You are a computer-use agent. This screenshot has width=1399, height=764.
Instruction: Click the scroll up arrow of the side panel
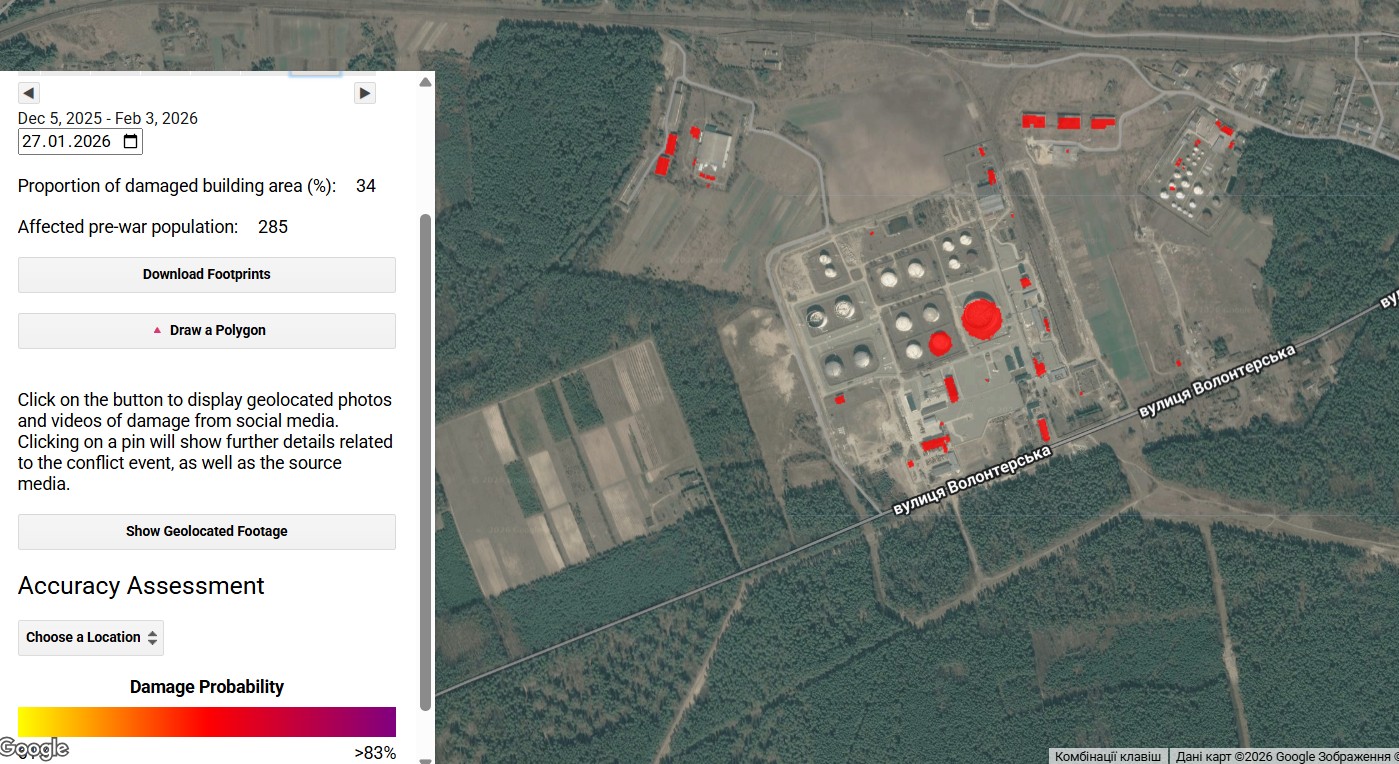click(425, 82)
